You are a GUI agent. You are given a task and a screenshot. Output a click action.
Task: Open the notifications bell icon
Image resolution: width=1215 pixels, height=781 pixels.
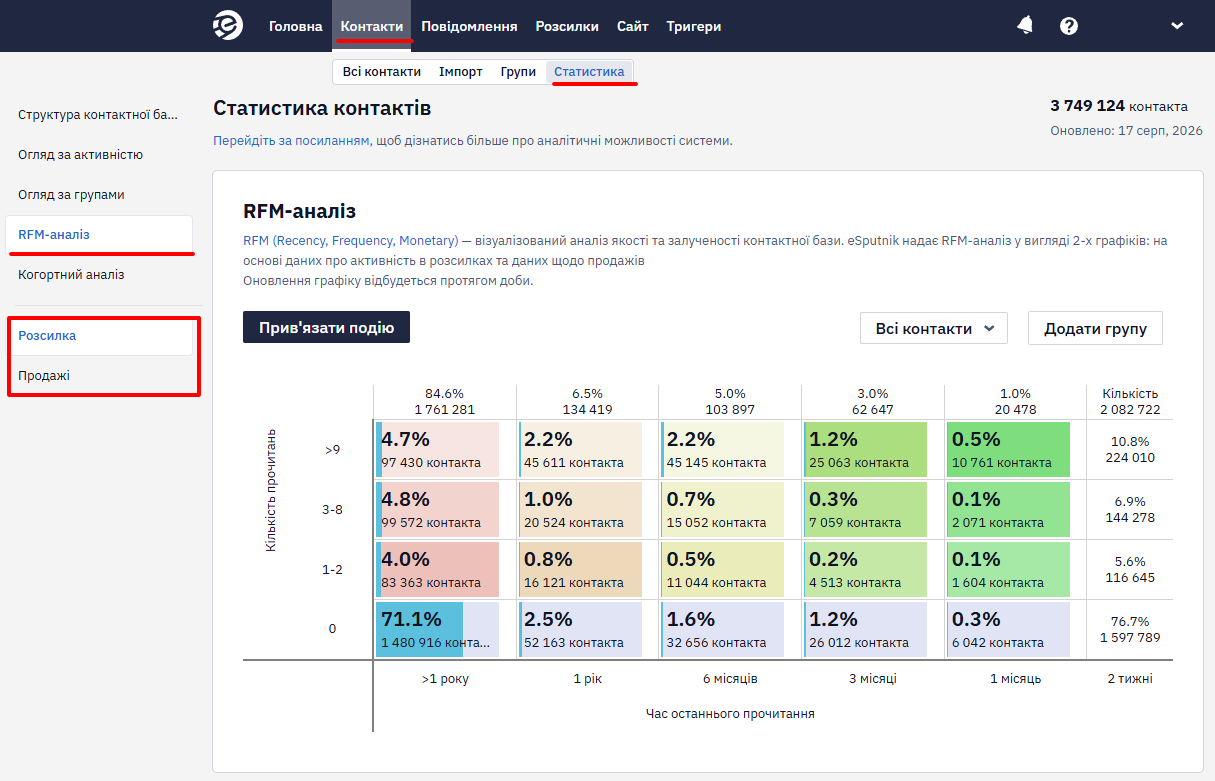point(1025,26)
